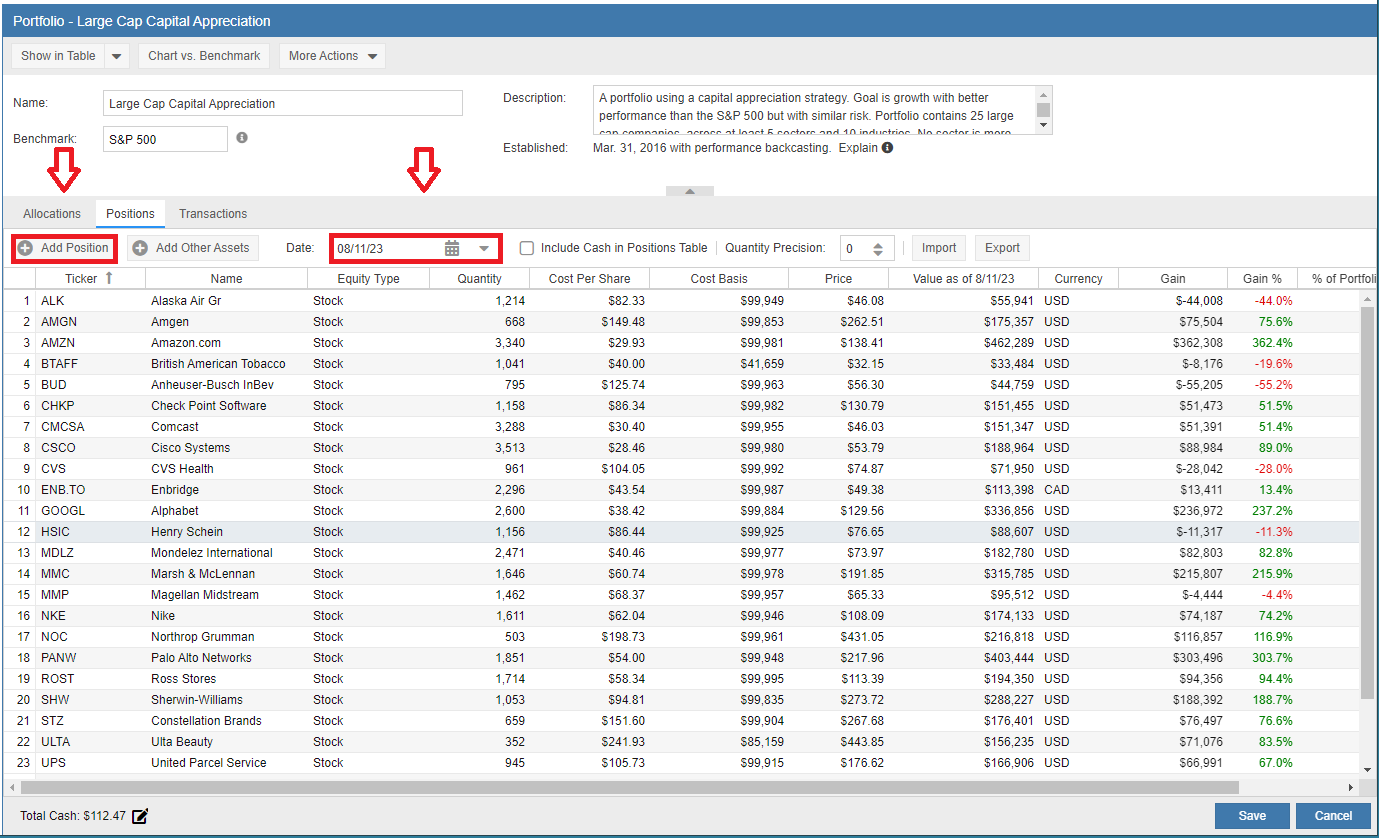Adjust the Quantity Precision stepper arrows
The image size is (1379, 838).
877,249
